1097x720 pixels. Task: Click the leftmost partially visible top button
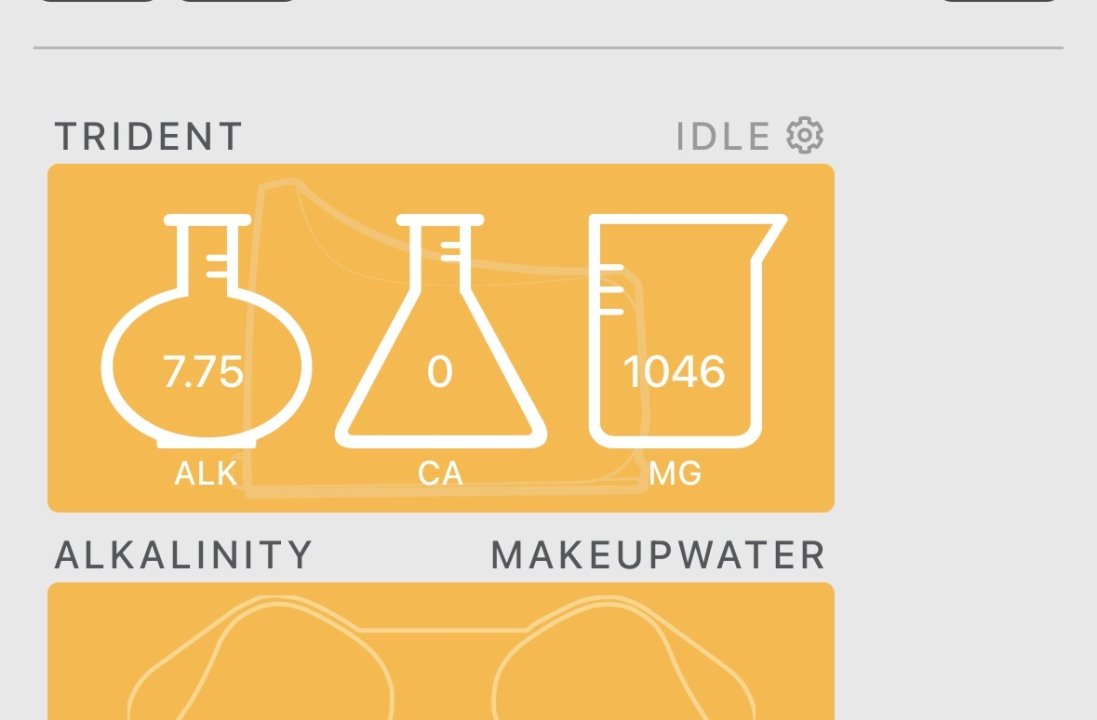point(98,2)
